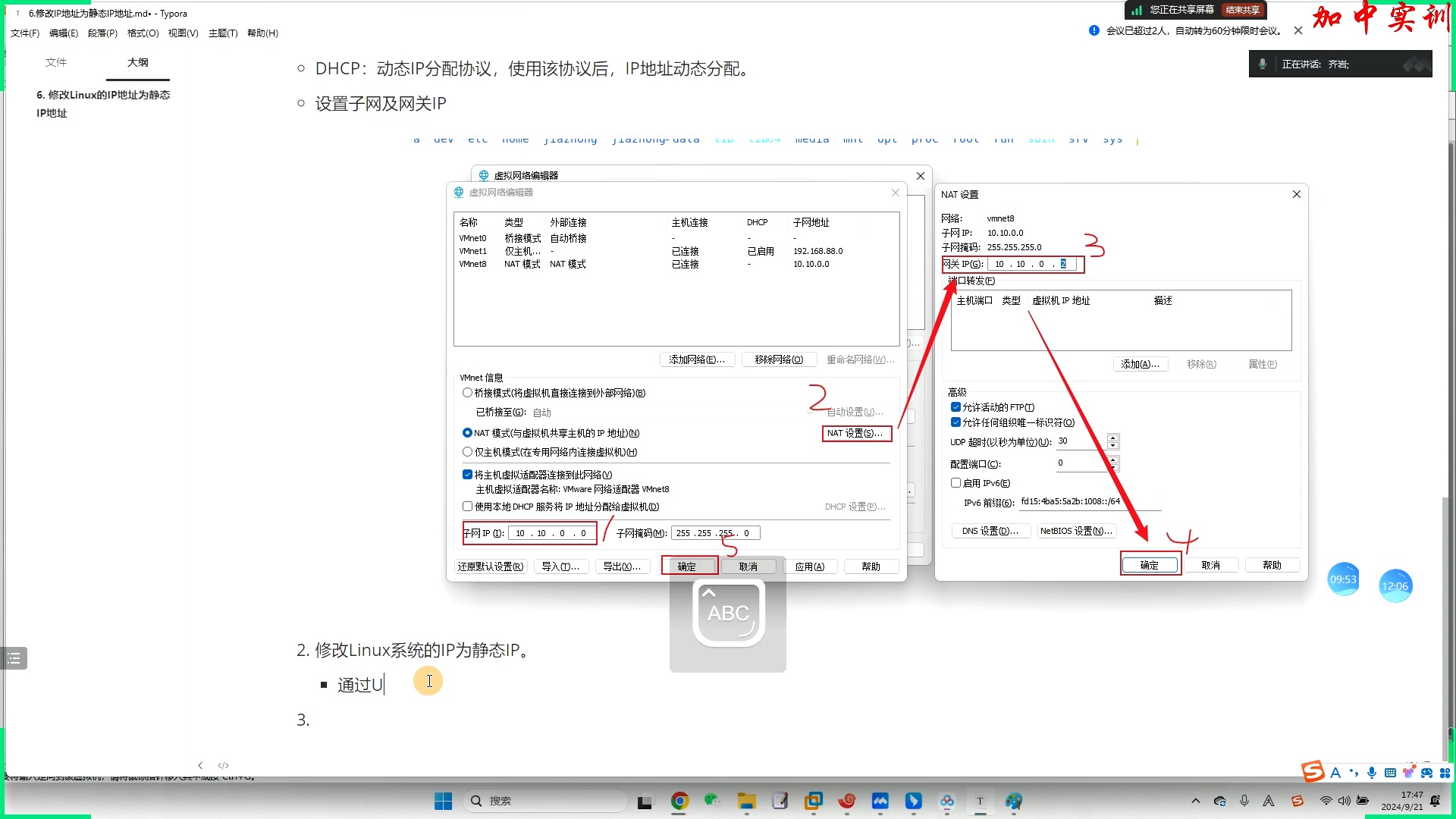Toggle connect host virtual adapter checkbox

(x=467, y=475)
